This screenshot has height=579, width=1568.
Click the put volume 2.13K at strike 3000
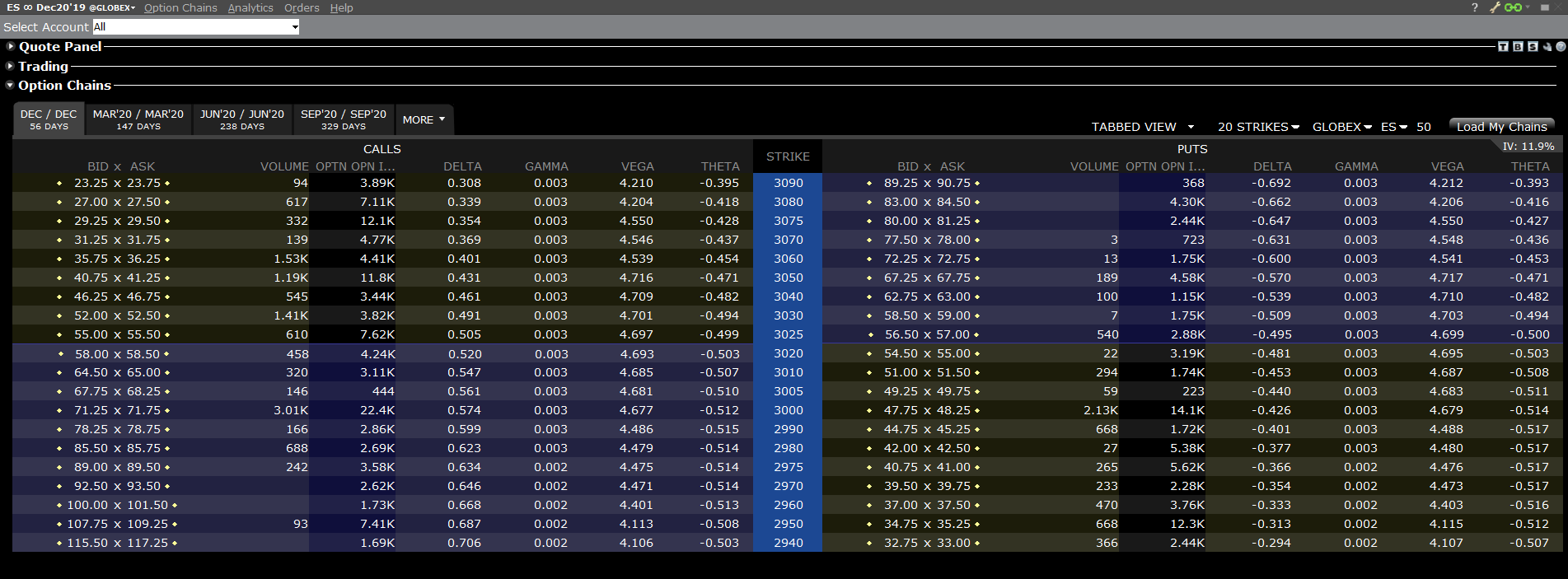click(x=1101, y=410)
